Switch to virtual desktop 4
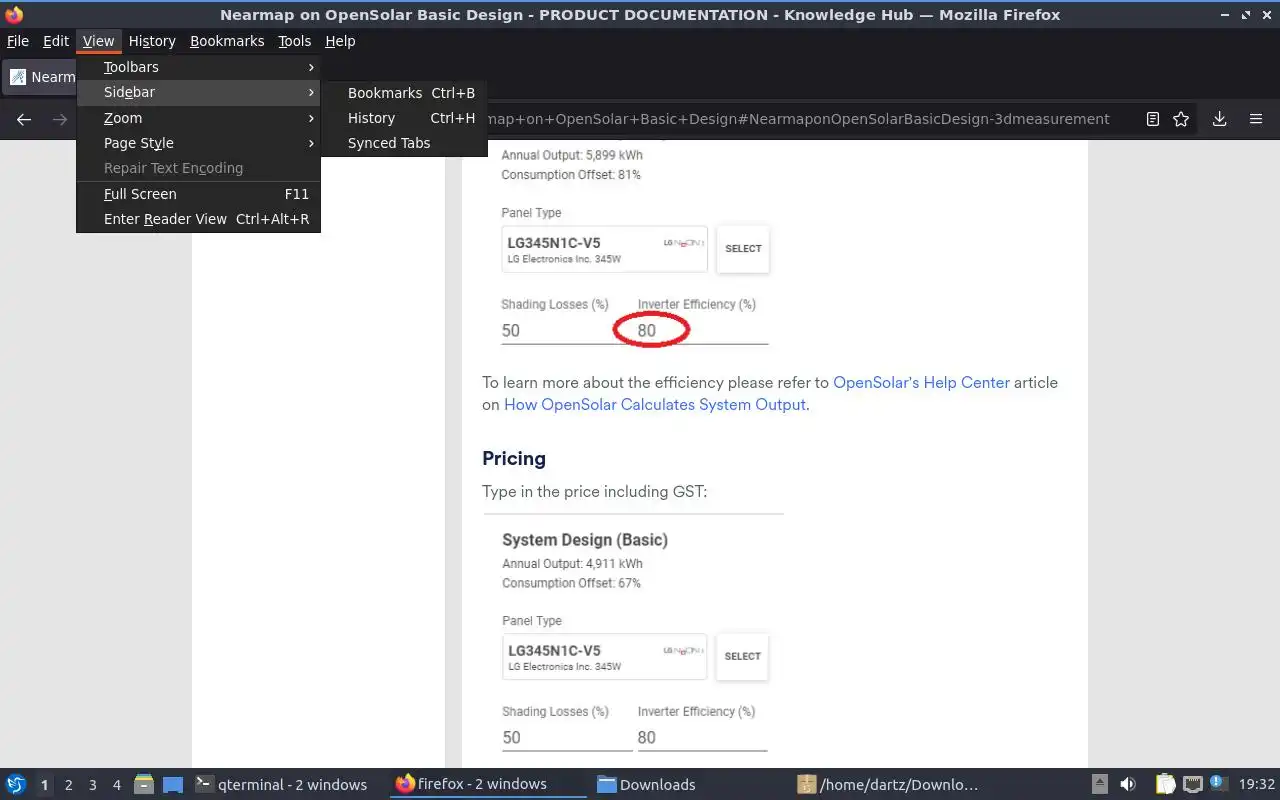Image resolution: width=1280 pixels, height=800 pixels. click(x=116, y=785)
